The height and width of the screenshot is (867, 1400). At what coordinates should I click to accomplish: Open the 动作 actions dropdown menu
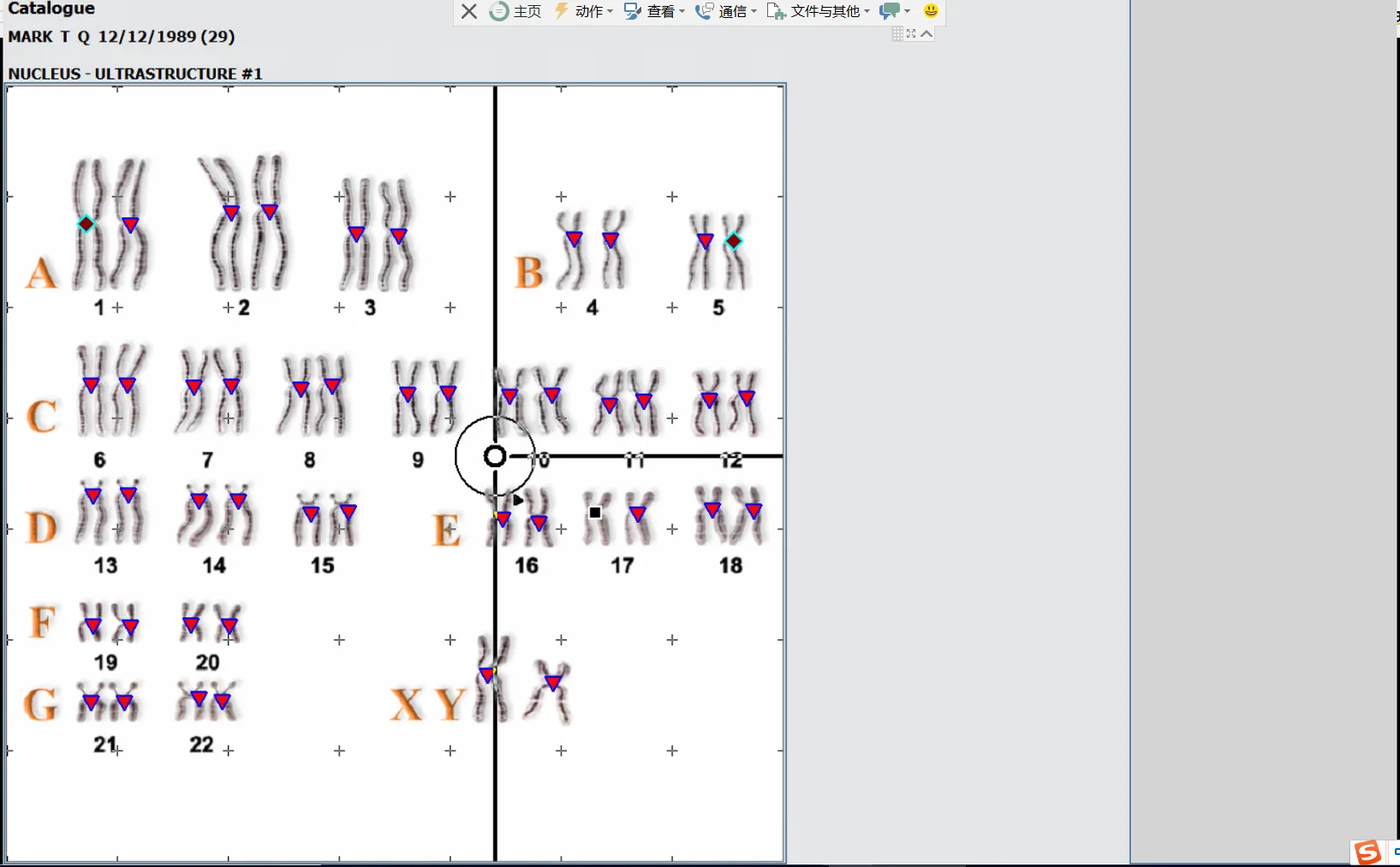click(584, 11)
